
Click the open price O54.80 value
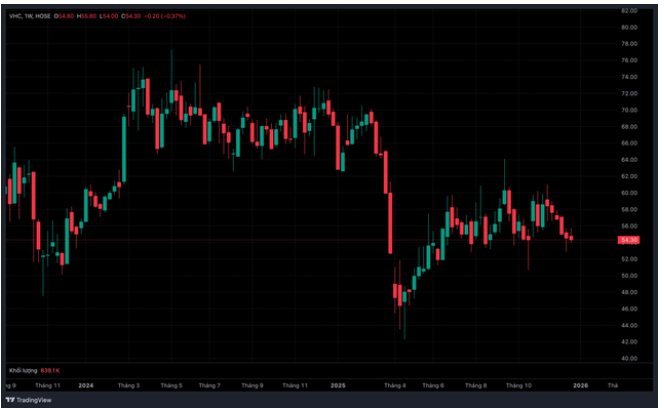tap(64, 16)
